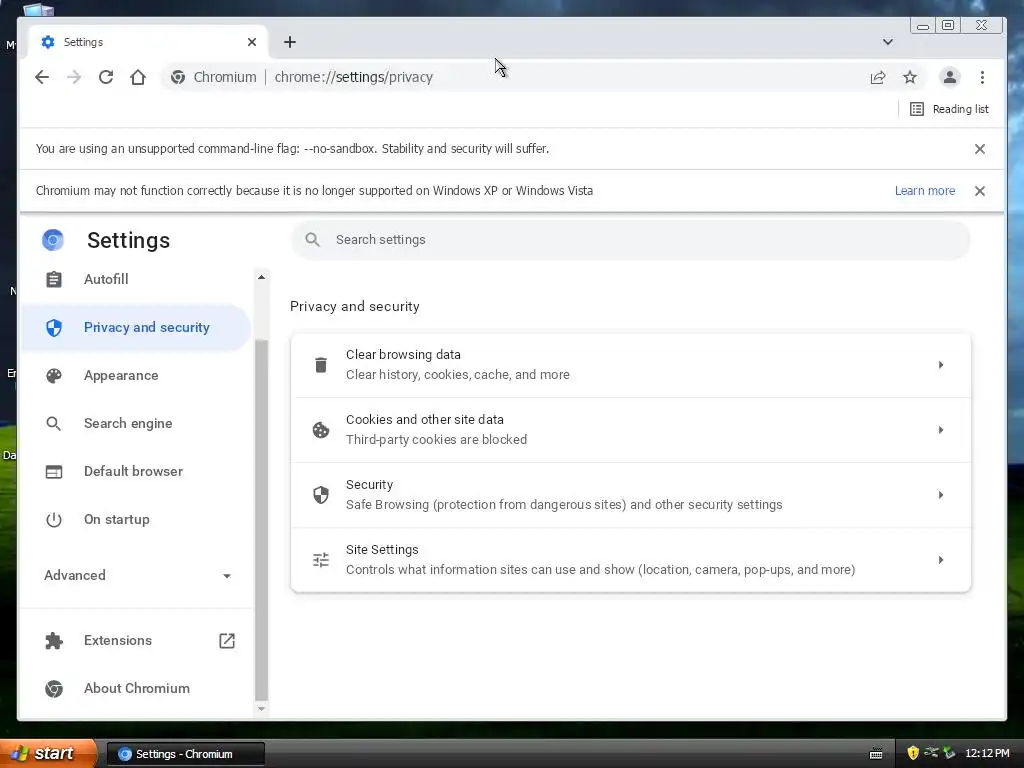1024x768 pixels.
Task: Open Security safe browsing settings
Action: tap(631, 495)
